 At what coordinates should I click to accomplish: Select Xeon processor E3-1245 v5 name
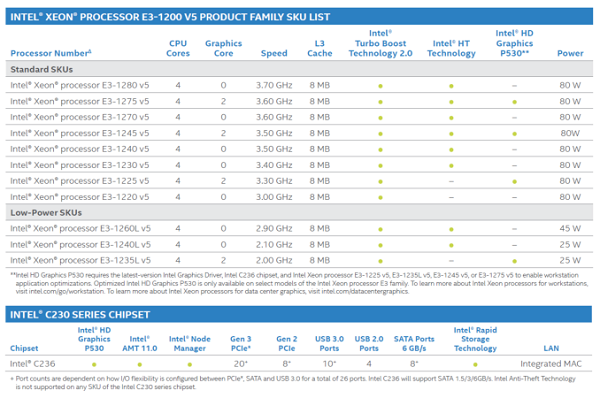pyautogui.click(x=80, y=133)
